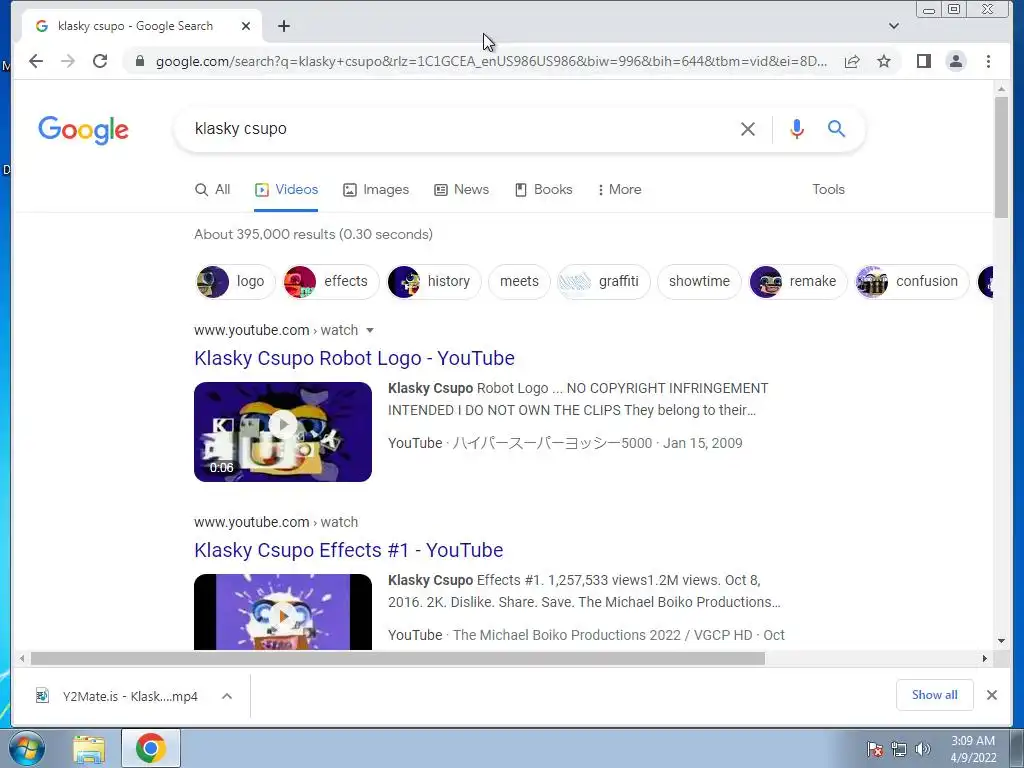This screenshot has height=768, width=1024.
Task: Open a new tab with the plus button
Action: pos(283,26)
